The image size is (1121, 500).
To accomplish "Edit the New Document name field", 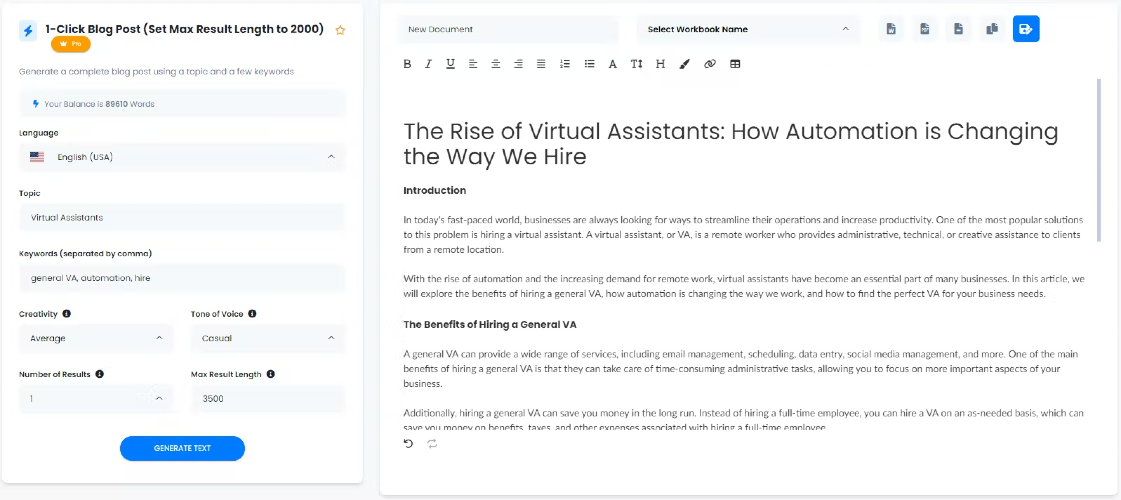I will pyautogui.click(x=508, y=29).
